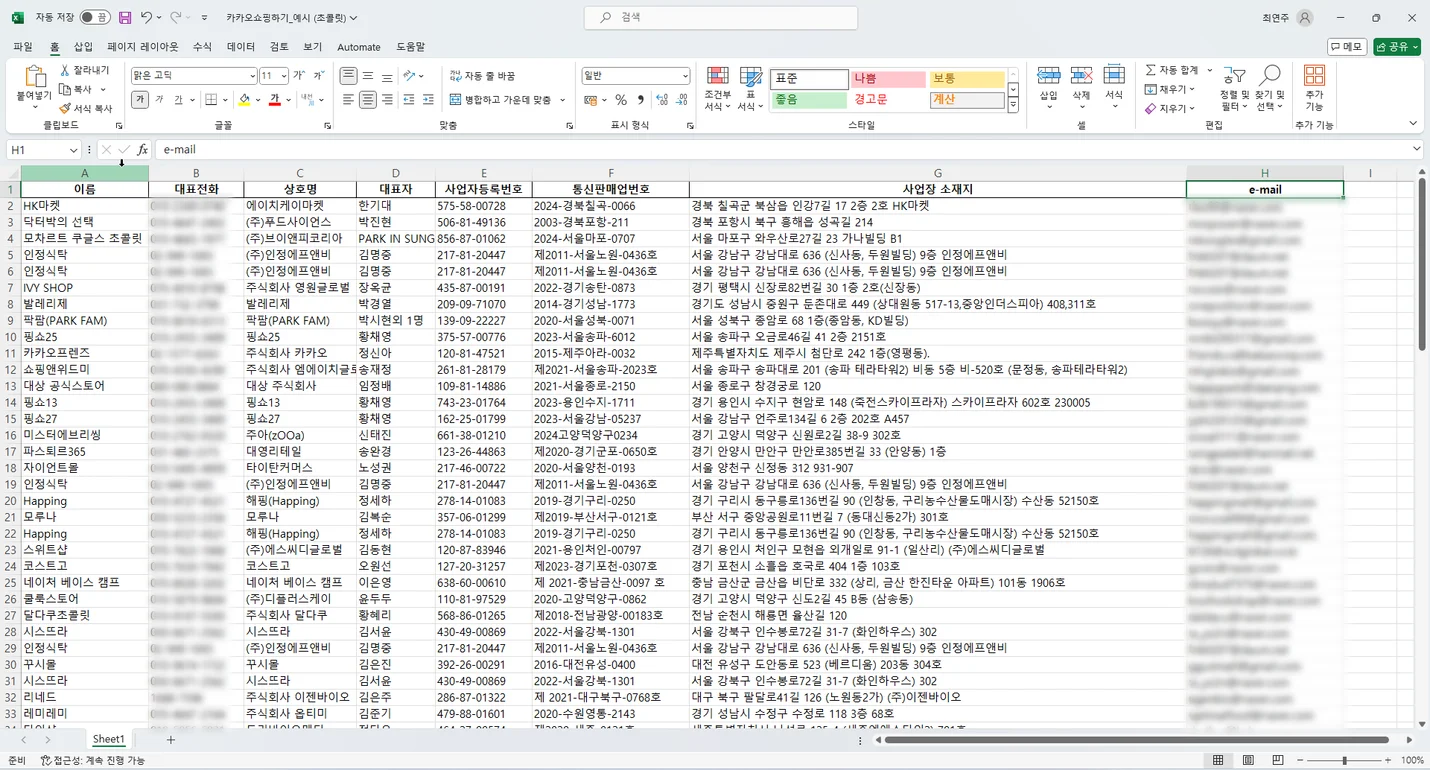This screenshot has width=1430, height=770.
Task: Click the new sheet plus icon
Action: click(x=171, y=740)
